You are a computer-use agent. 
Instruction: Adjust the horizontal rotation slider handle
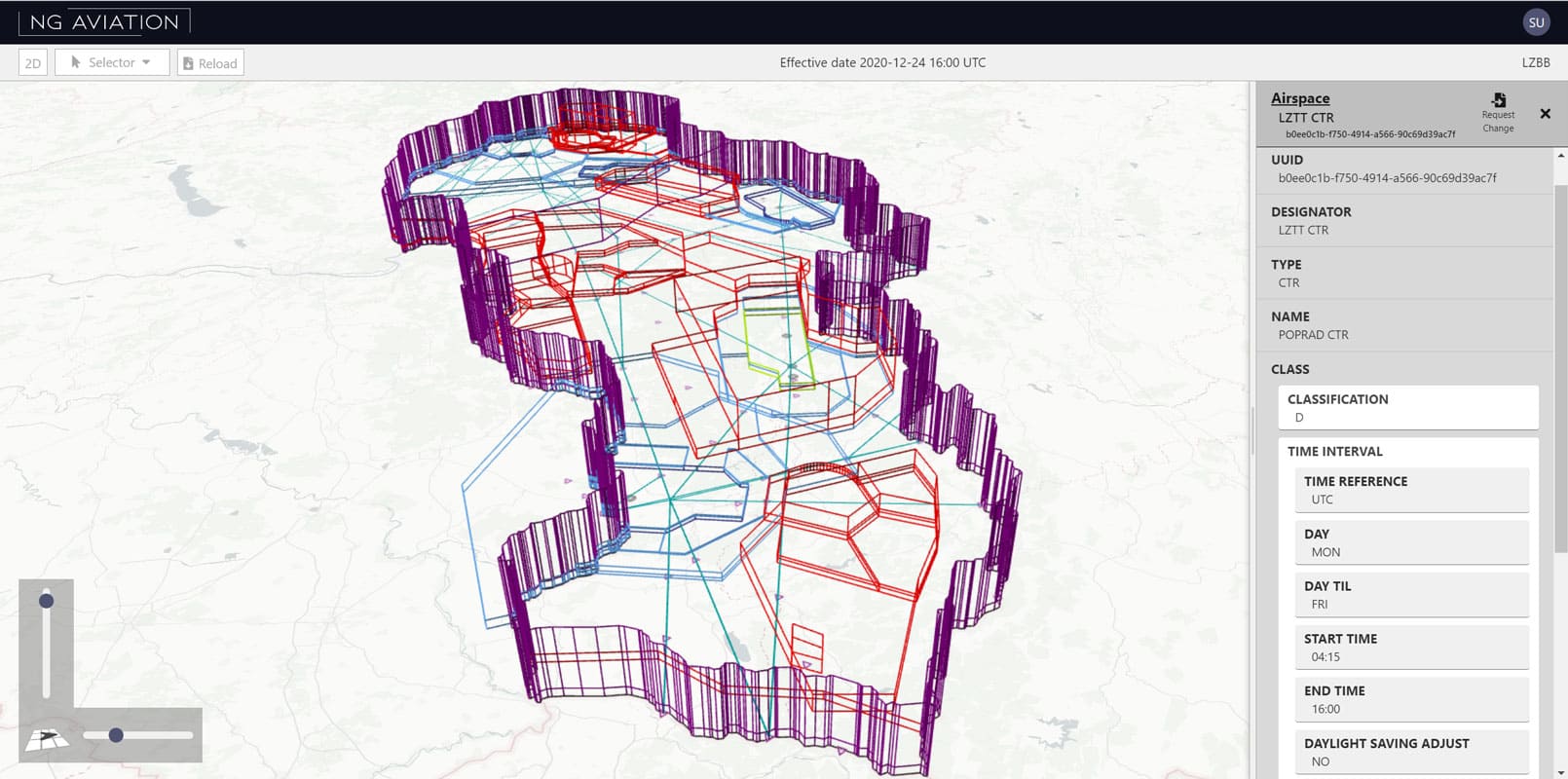click(116, 735)
